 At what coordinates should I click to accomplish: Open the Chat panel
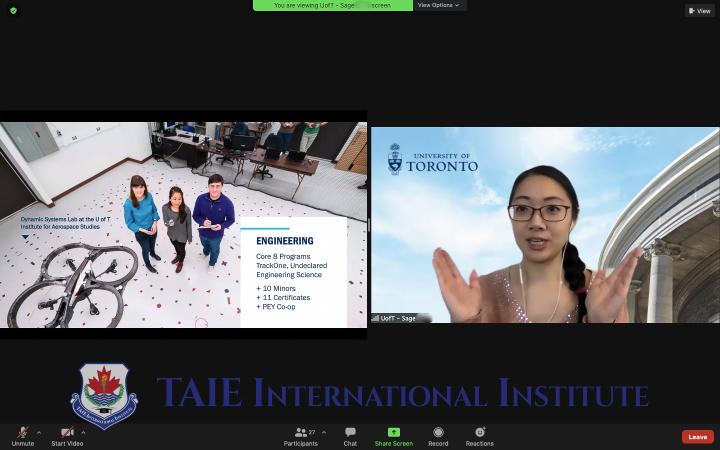(x=350, y=435)
